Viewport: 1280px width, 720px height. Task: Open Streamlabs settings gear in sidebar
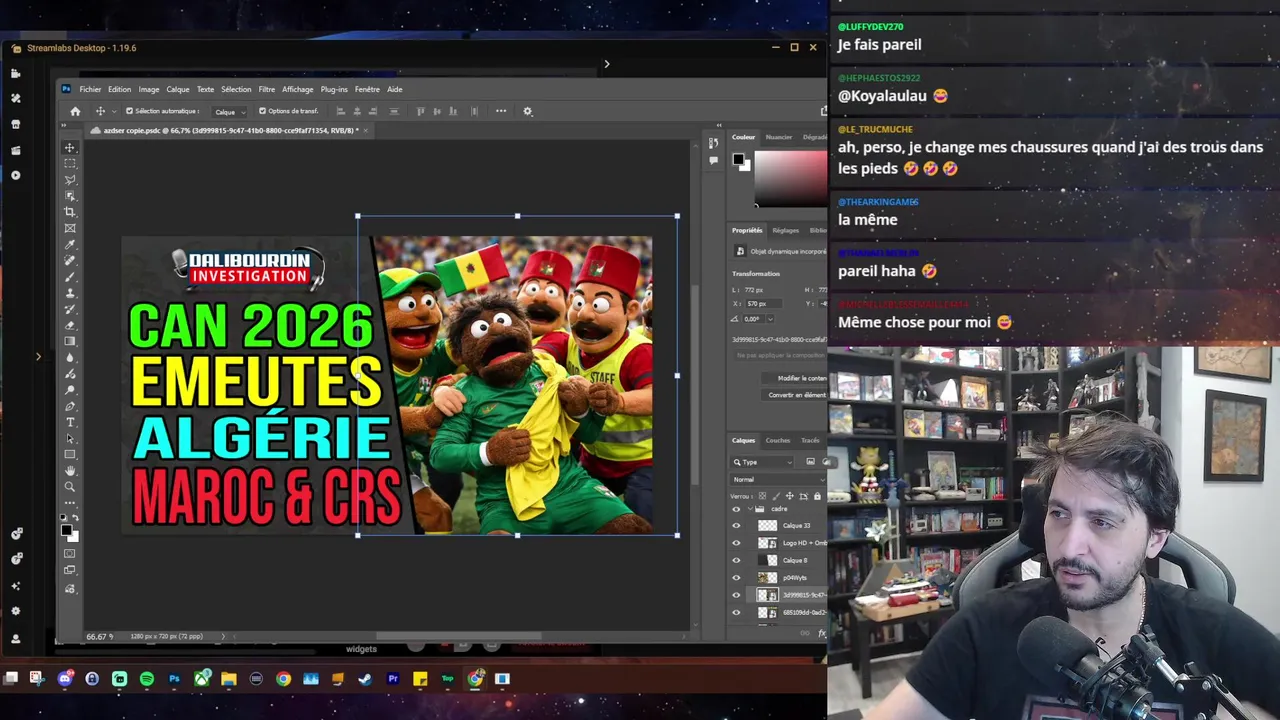tap(16, 611)
